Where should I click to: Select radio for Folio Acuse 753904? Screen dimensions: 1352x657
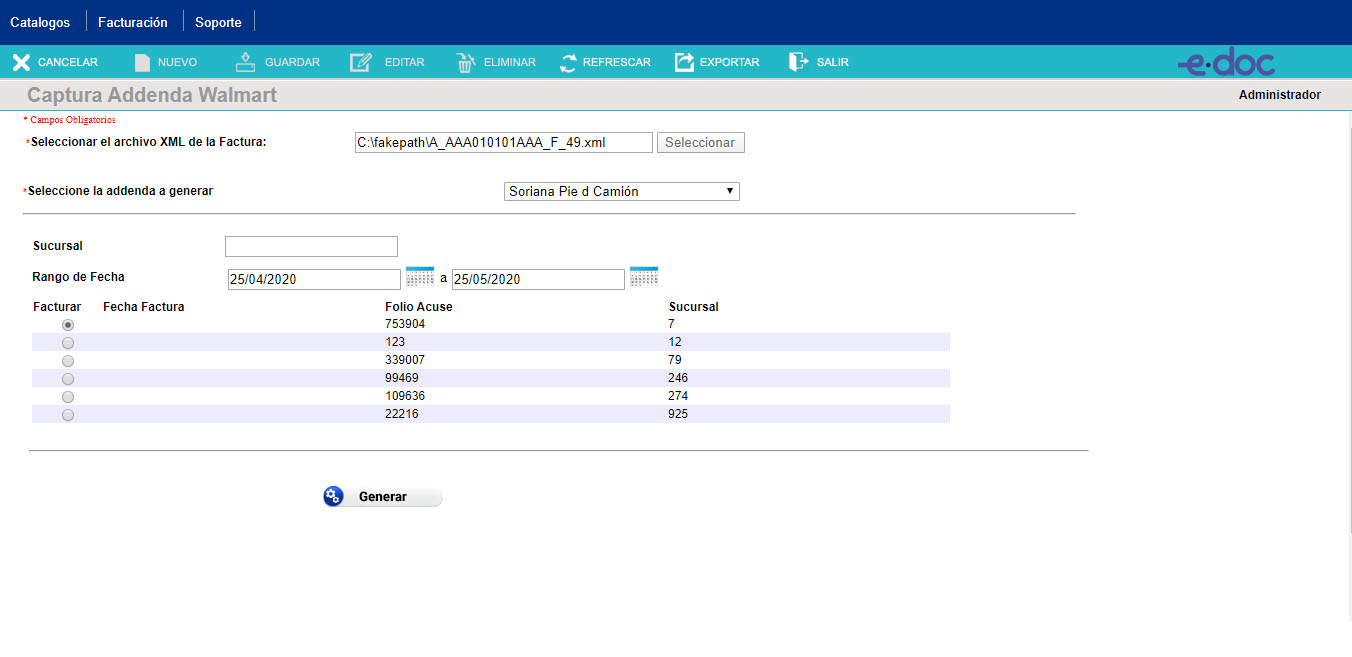(x=68, y=325)
